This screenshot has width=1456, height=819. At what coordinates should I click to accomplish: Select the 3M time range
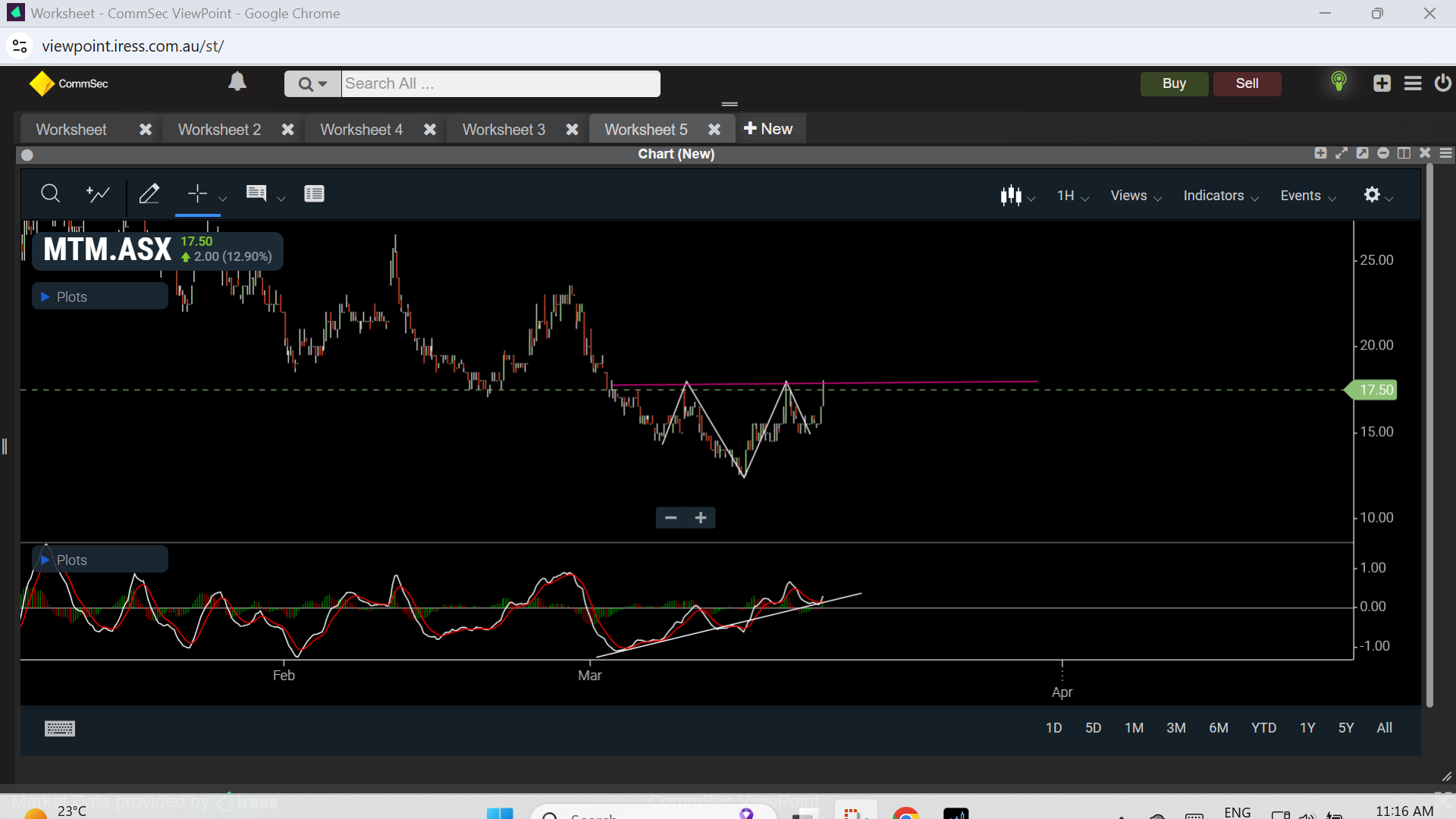tap(1175, 728)
